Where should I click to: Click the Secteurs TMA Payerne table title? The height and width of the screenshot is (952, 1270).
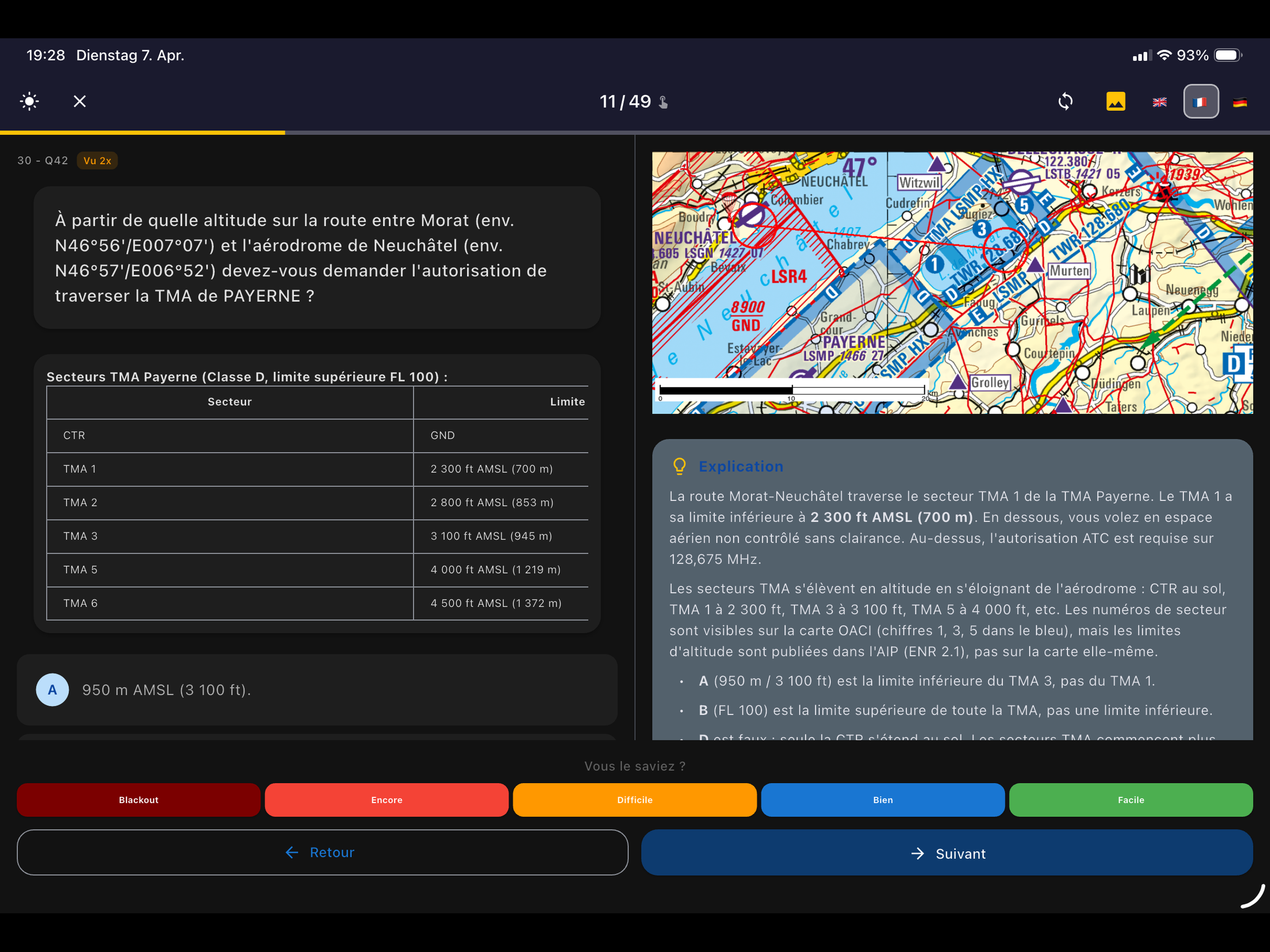pyautogui.click(x=247, y=376)
